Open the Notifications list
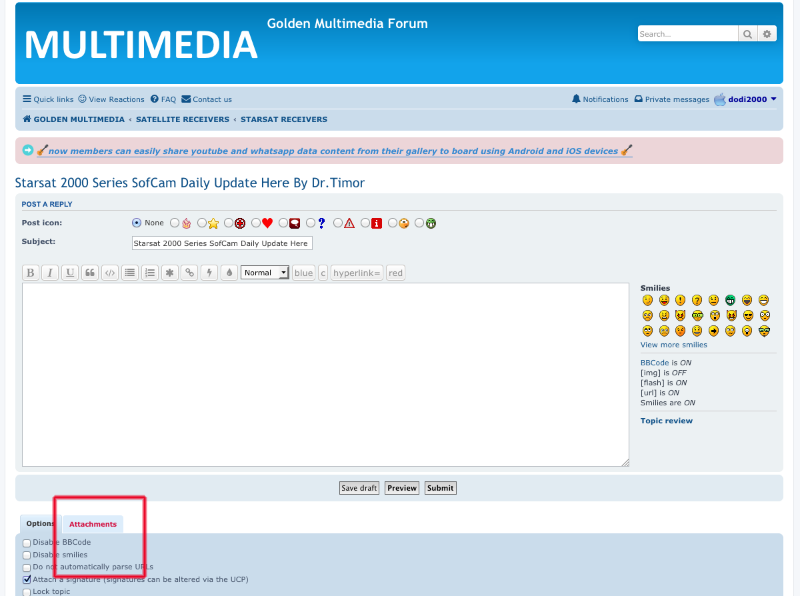 (x=601, y=99)
